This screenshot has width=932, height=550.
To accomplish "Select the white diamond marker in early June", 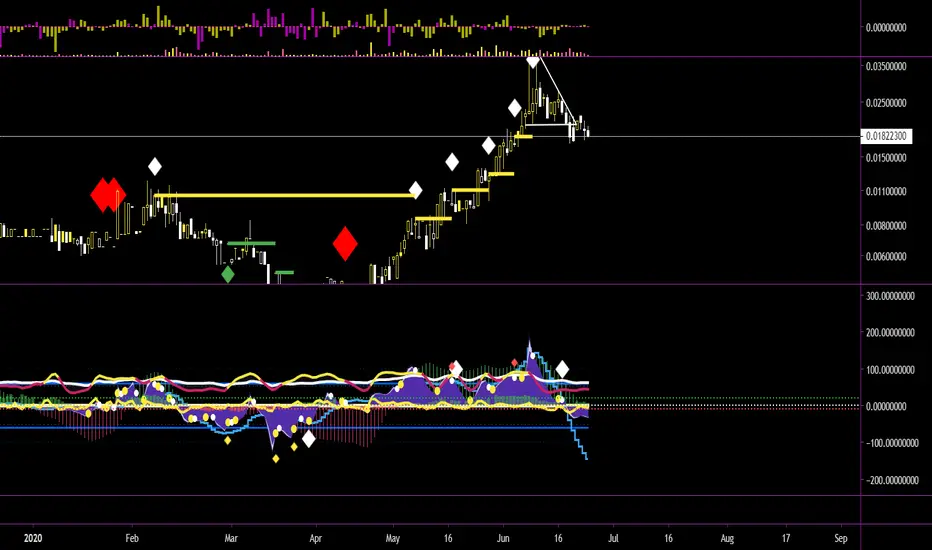I will [515, 108].
